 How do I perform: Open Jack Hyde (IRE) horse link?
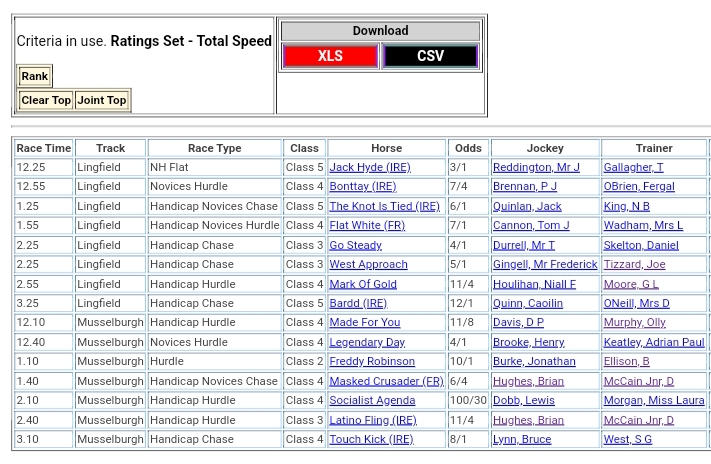point(369,167)
